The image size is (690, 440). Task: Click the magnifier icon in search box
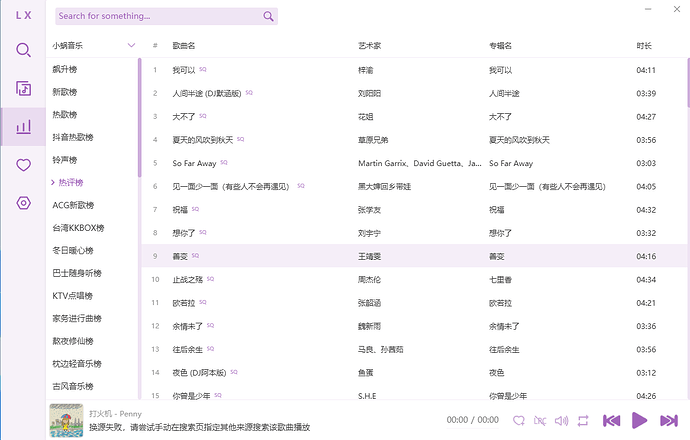pyautogui.click(x=268, y=16)
